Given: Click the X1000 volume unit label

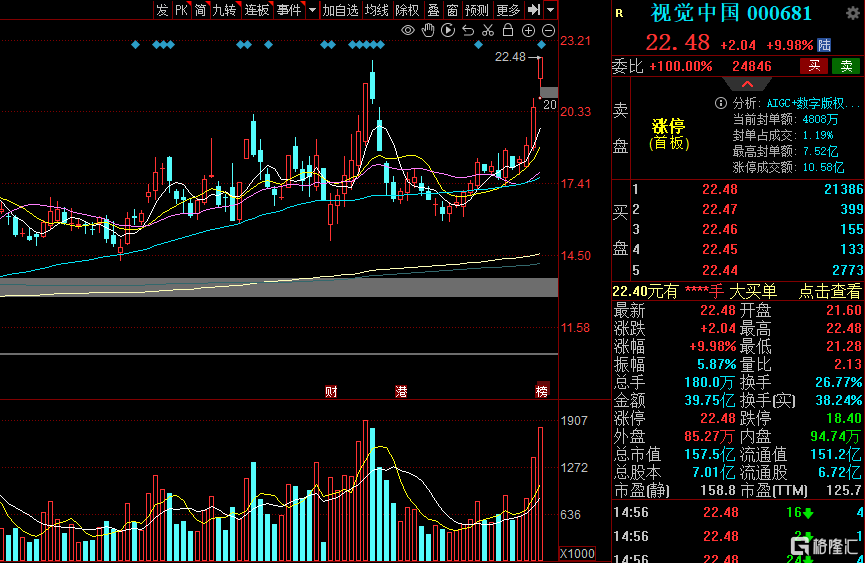Looking at the screenshot, I should pyautogui.click(x=577, y=554).
